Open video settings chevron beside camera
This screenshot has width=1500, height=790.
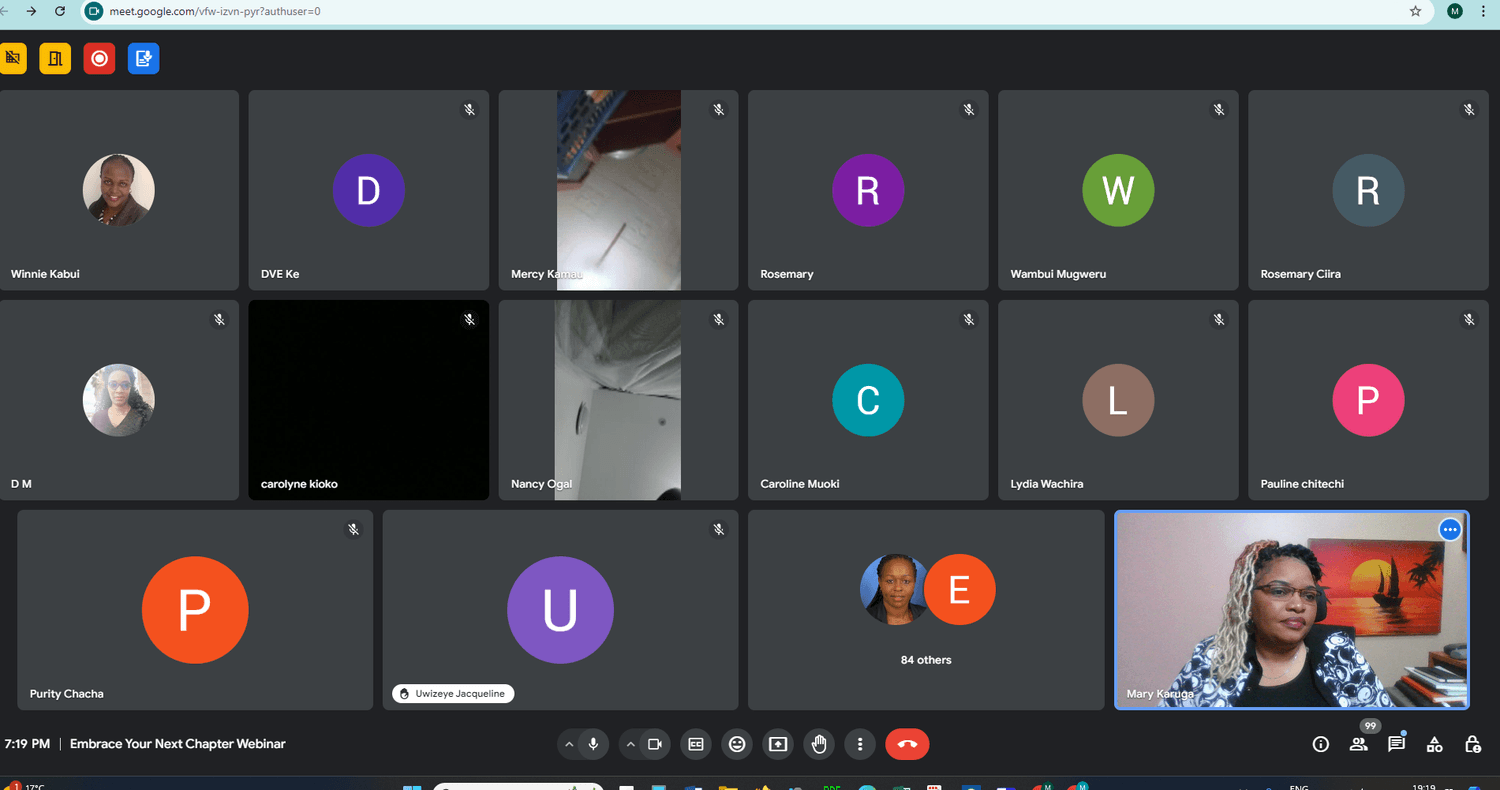click(631, 744)
